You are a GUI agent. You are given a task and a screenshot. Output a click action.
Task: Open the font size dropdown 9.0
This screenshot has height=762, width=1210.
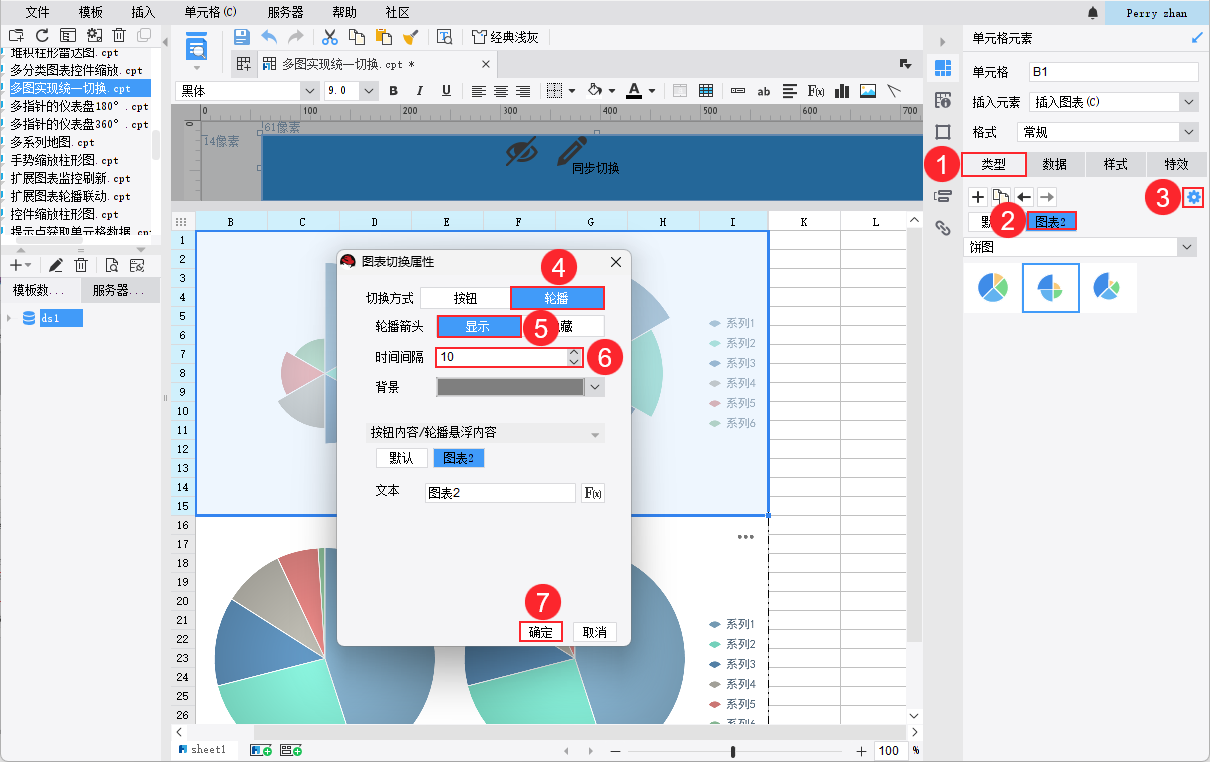tap(352, 91)
